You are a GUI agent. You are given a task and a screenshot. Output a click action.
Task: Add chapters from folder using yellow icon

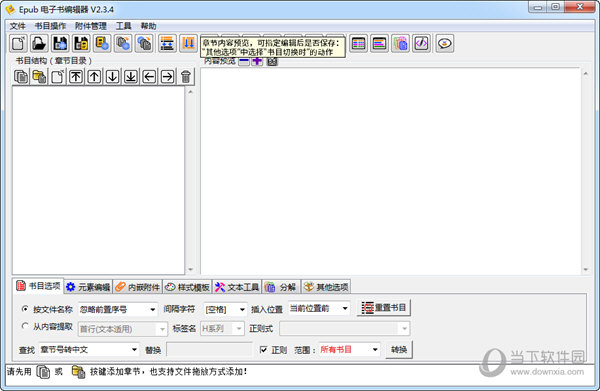point(39,77)
